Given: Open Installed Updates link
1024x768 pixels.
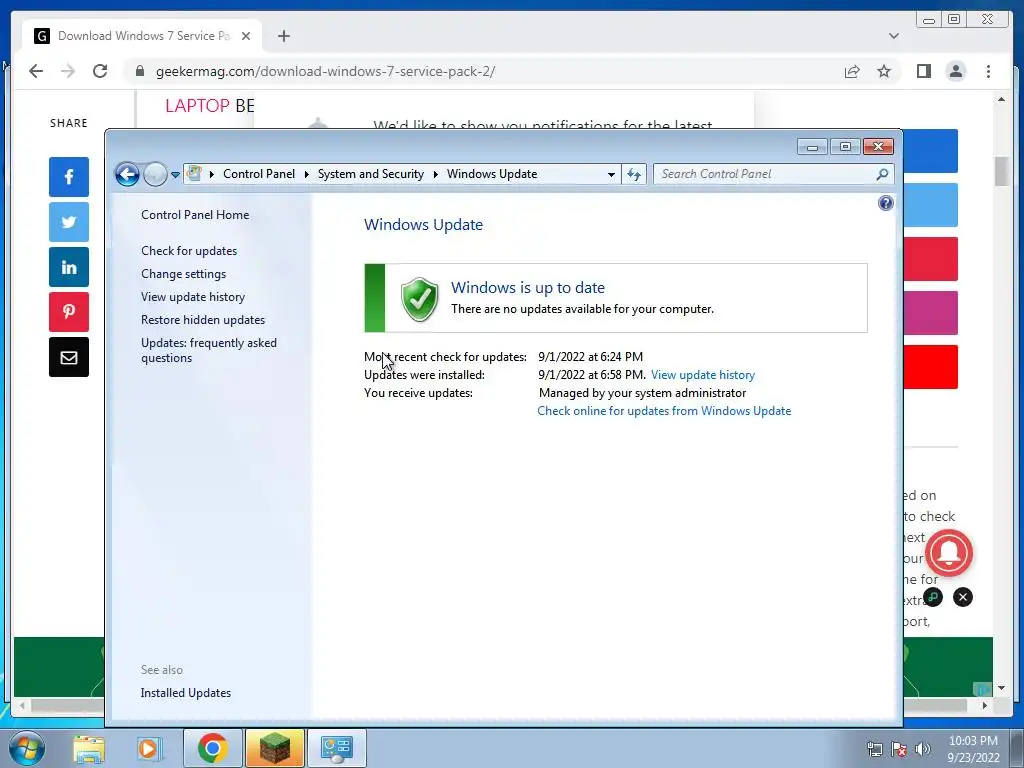Looking at the screenshot, I should [185, 693].
